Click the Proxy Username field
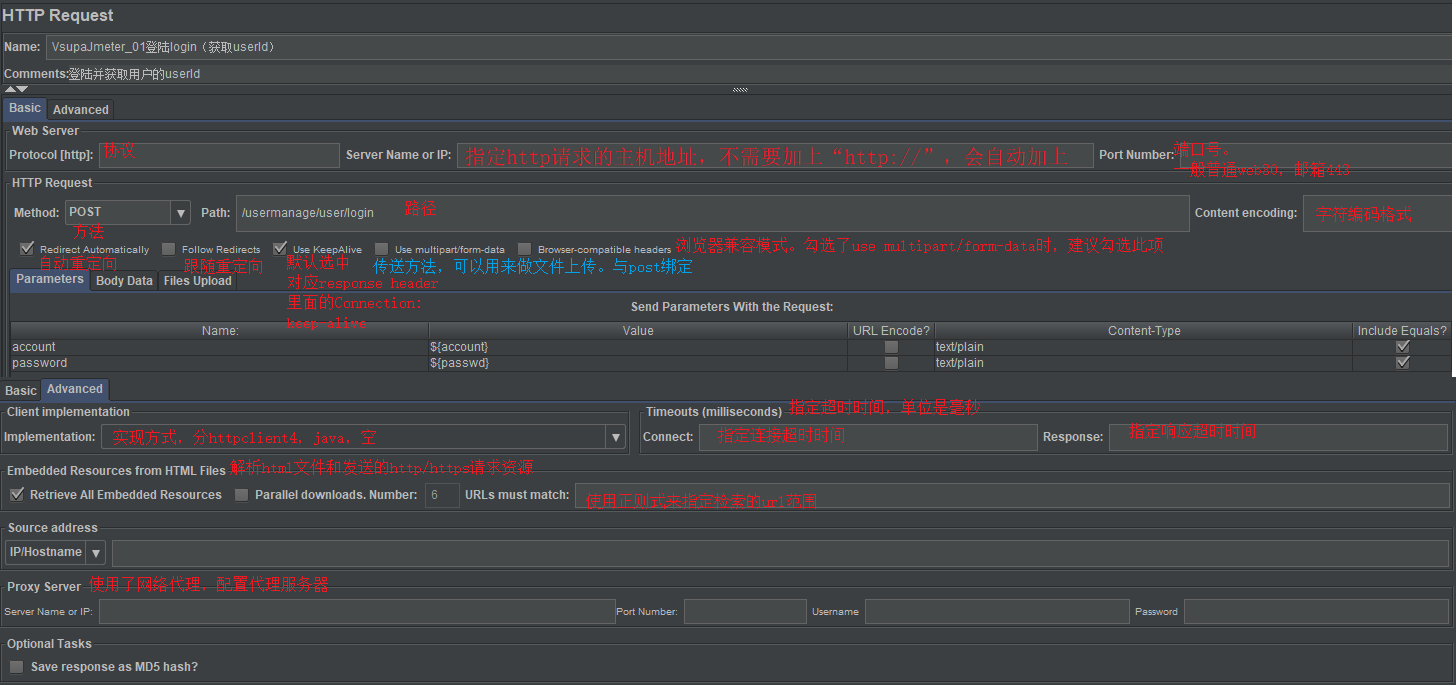 pos(996,612)
